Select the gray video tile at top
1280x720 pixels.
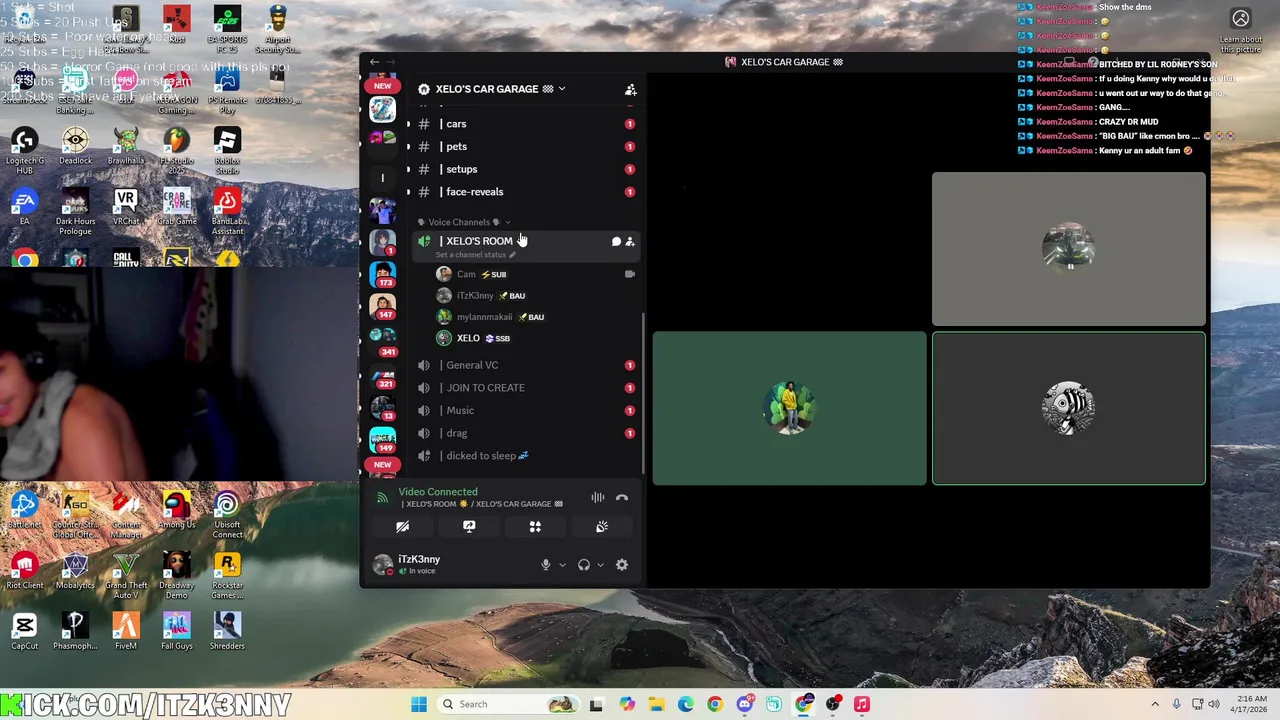(x=1069, y=249)
